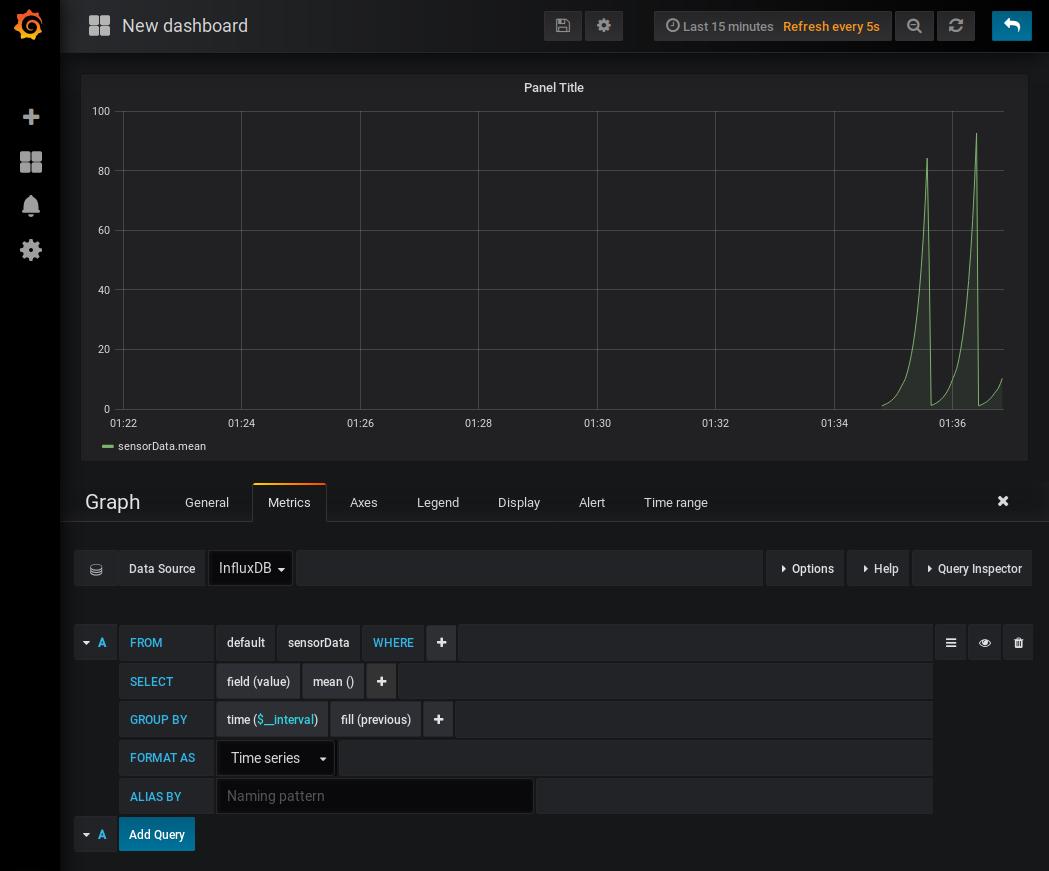Image resolution: width=1049 pixels, height=871 pixels.
Task: Click the zoom out magnifier icon
Action: coord(914,26)
